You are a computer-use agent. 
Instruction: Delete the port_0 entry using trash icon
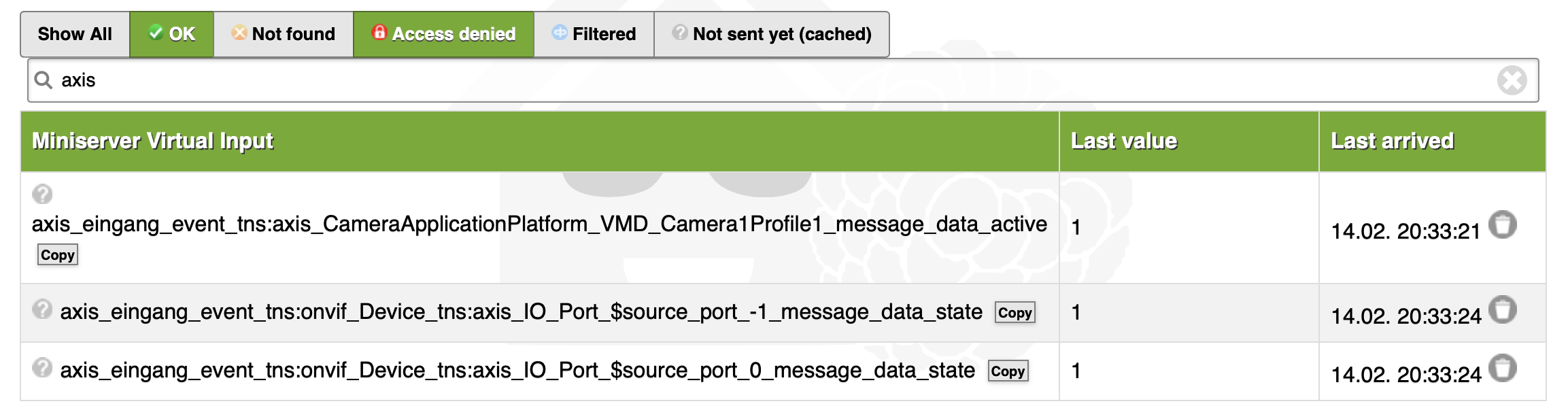pos(1502,369)
